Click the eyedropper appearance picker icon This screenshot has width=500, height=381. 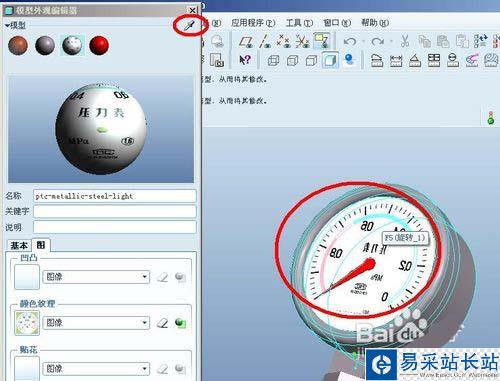tap(189, 26)
